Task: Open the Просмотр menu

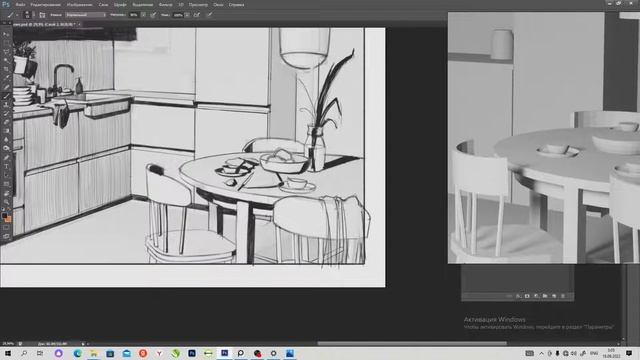Action: tap(198, 5)
